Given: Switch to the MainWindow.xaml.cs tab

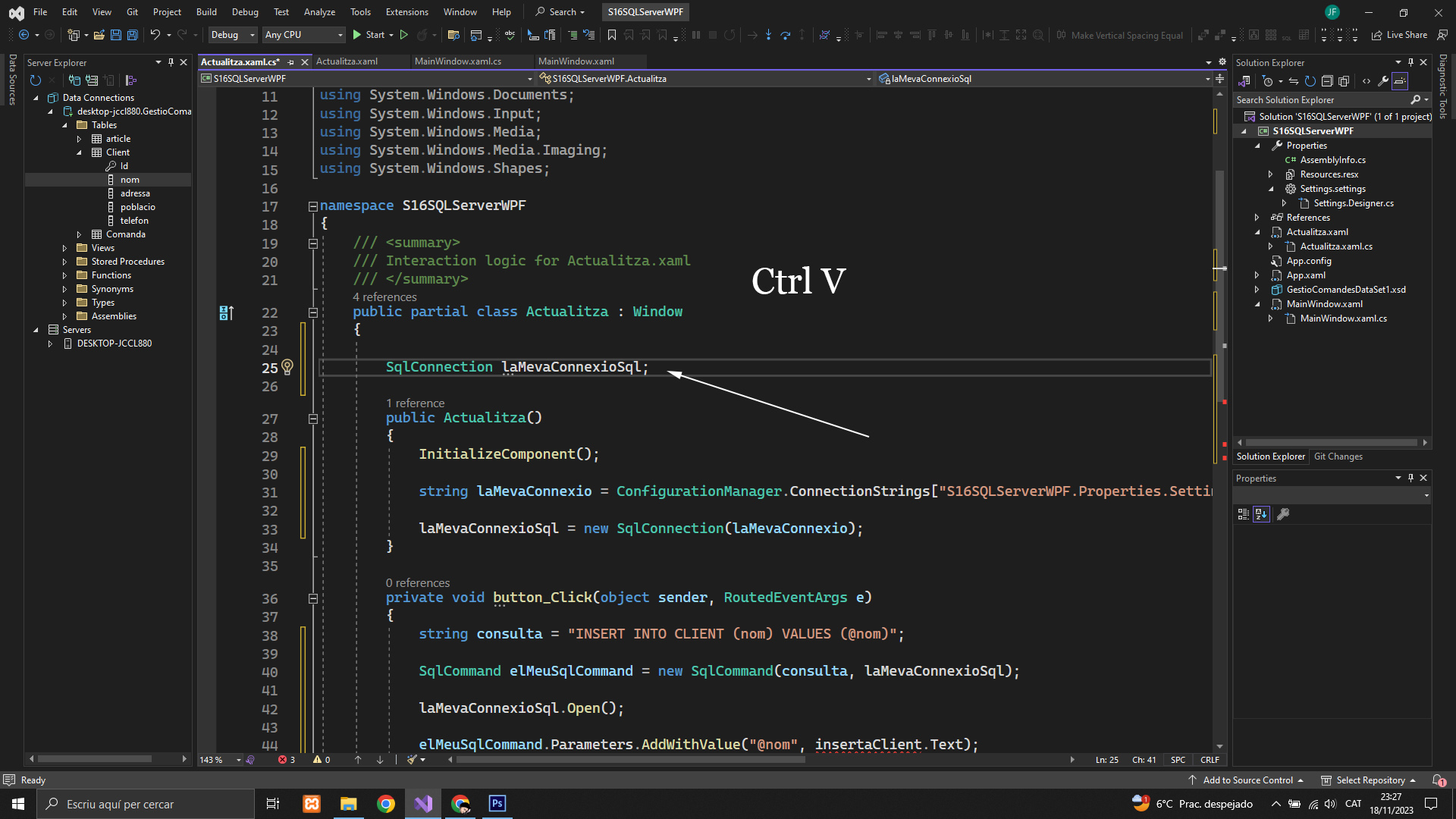Looking at the screenshot, I should (x=457, y=61).
